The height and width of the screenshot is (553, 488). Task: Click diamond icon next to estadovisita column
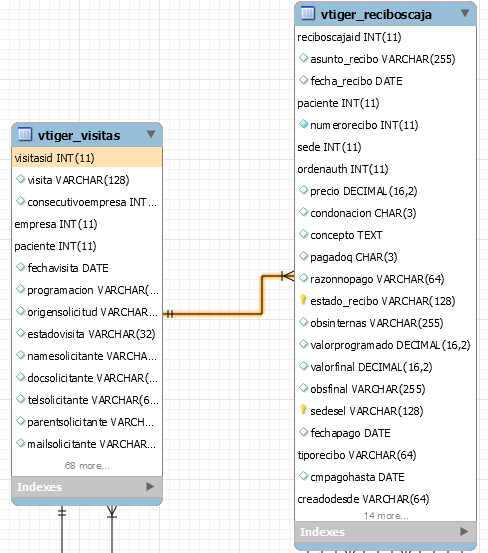pyautogui.click(x=20, y=333)
